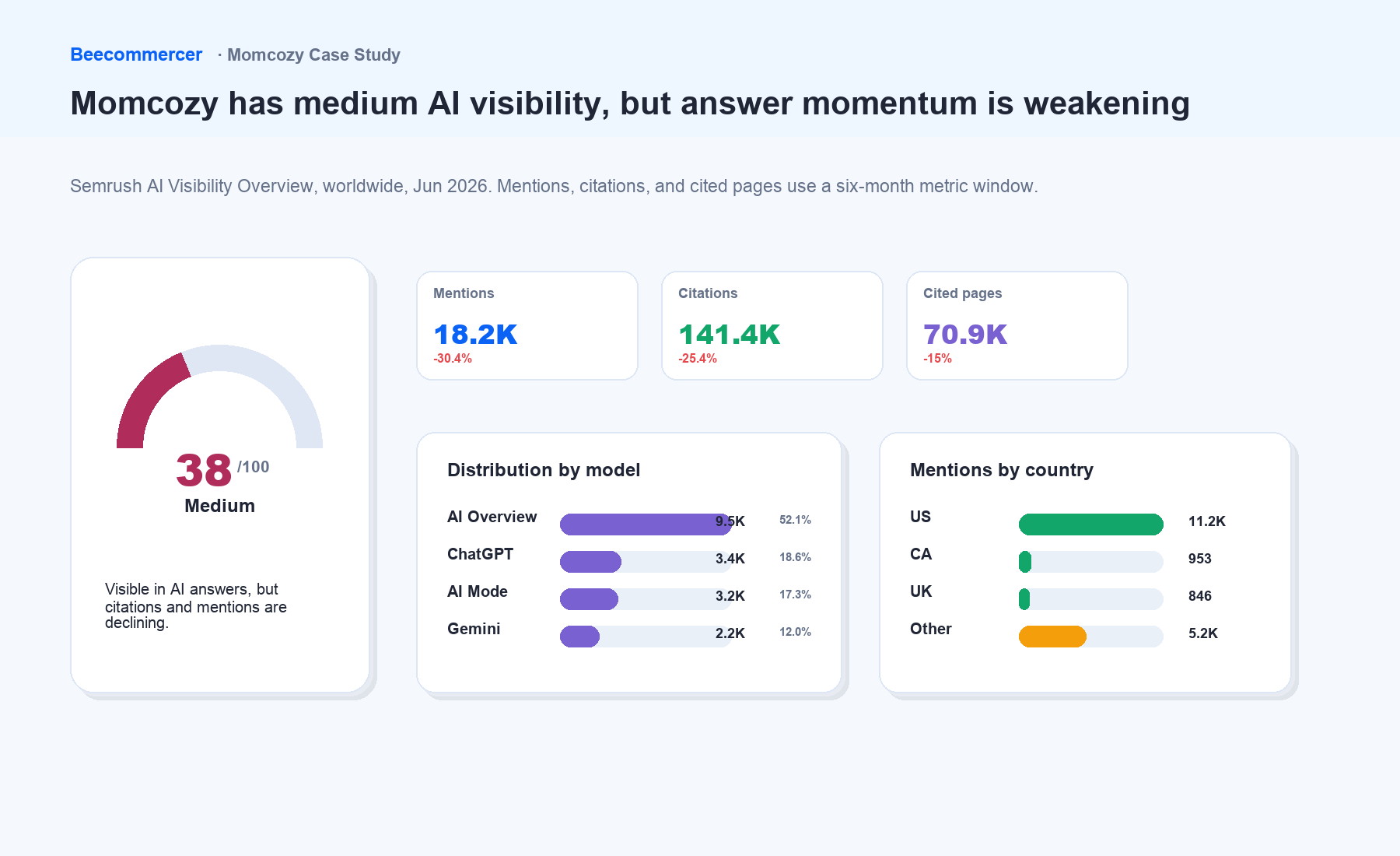This screenshot has height=856, width=1400.
Task: Click the US country label
Action: [x=920, y=517]
